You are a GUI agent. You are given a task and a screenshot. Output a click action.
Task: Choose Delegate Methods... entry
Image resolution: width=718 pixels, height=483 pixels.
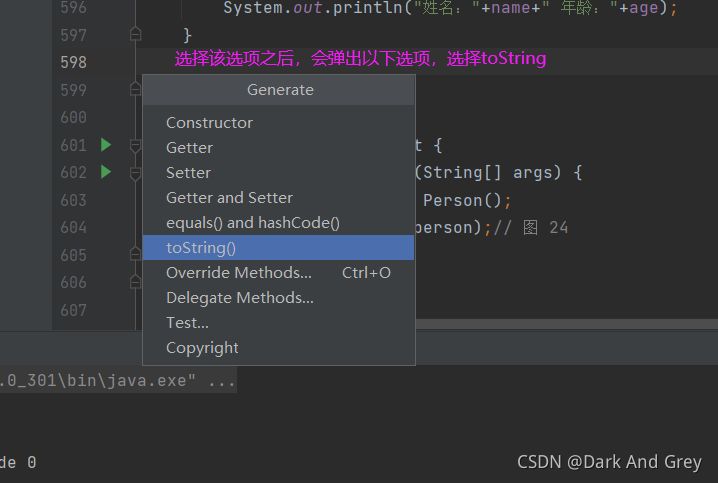[x=278, y=298]
